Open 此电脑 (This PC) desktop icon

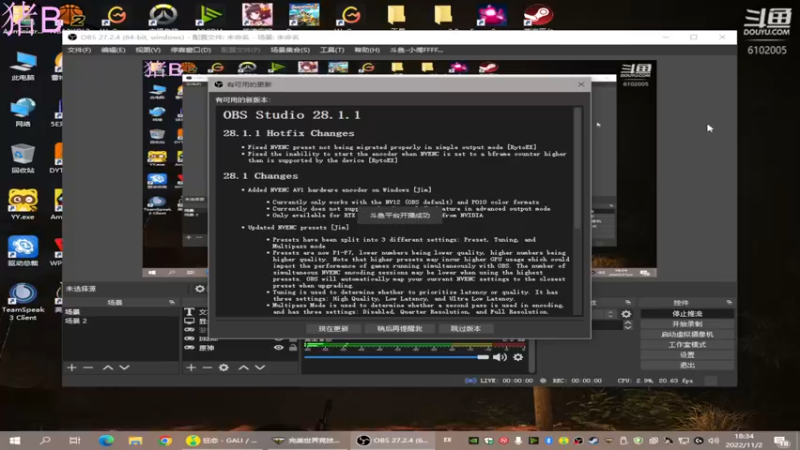coord(22,66)
